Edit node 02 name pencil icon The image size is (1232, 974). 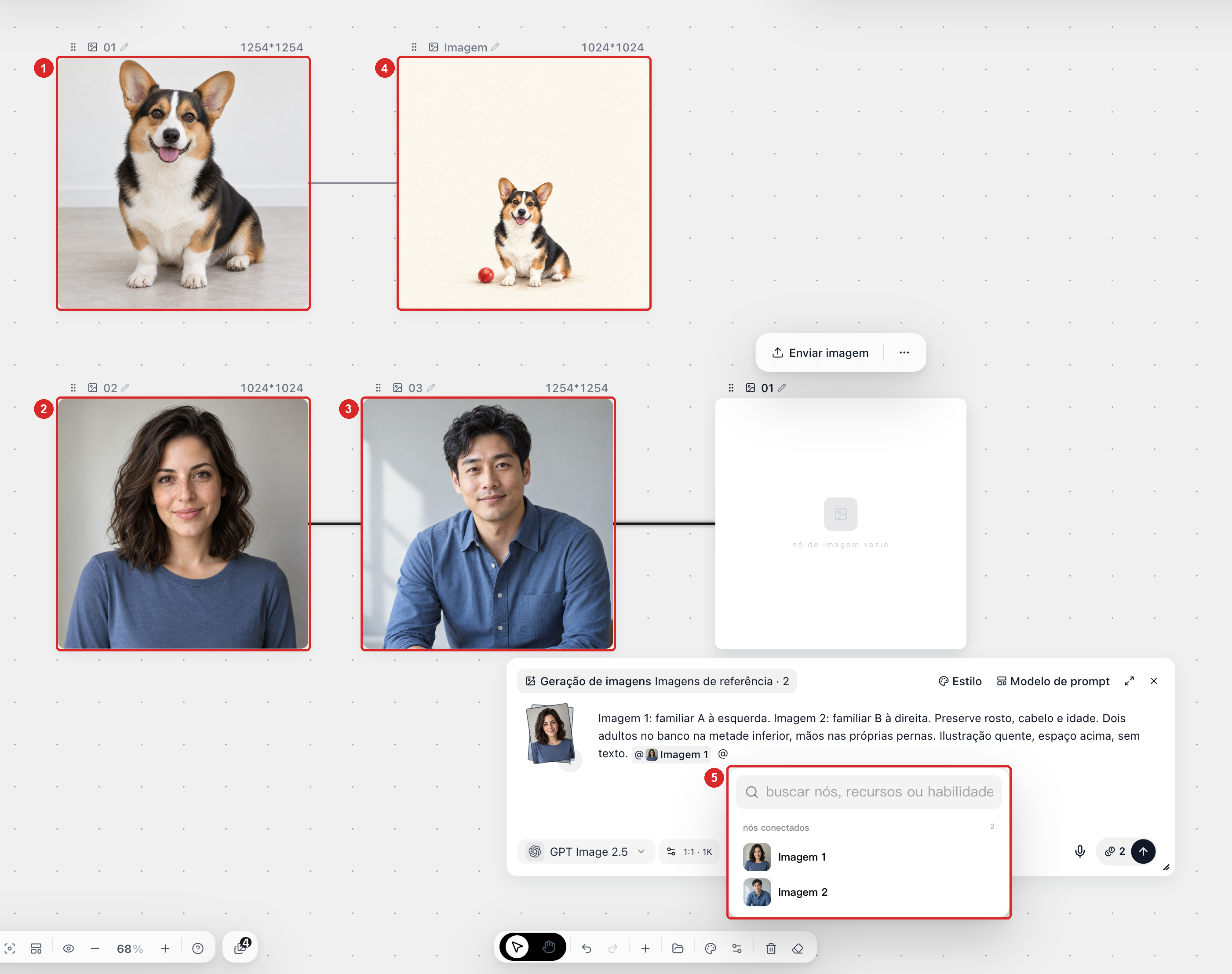[125, 387]
